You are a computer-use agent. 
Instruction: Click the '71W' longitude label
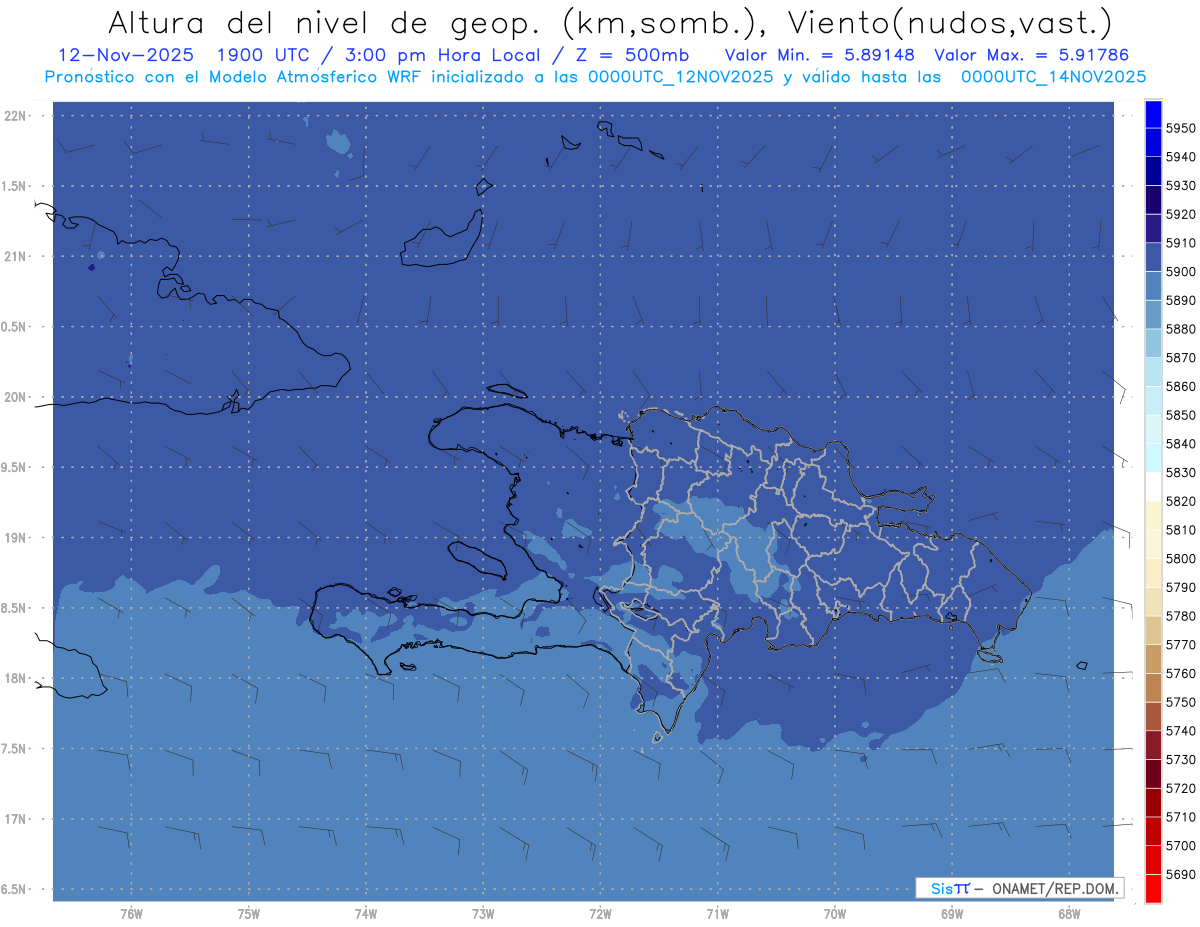point(717,913)
